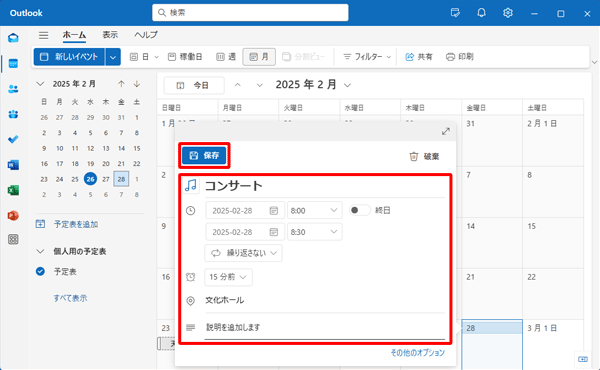Open Mail from the left sidebar

pos(13,38)
